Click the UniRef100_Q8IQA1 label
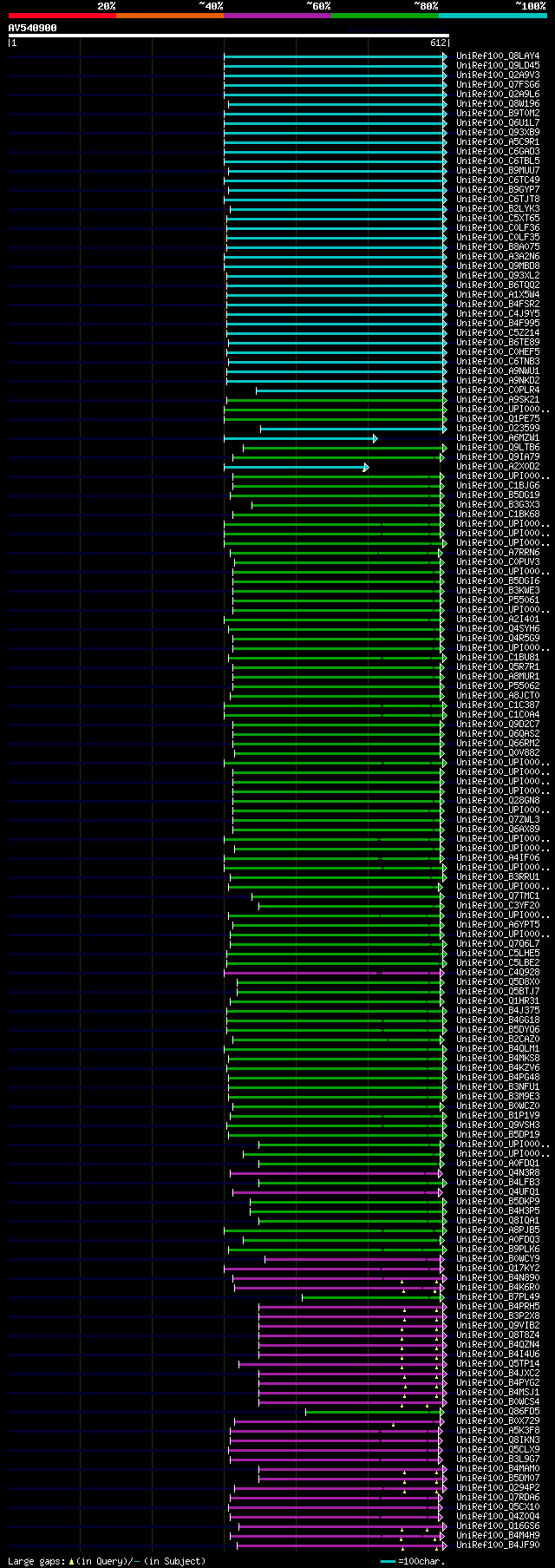 (x=498, y=1221)
